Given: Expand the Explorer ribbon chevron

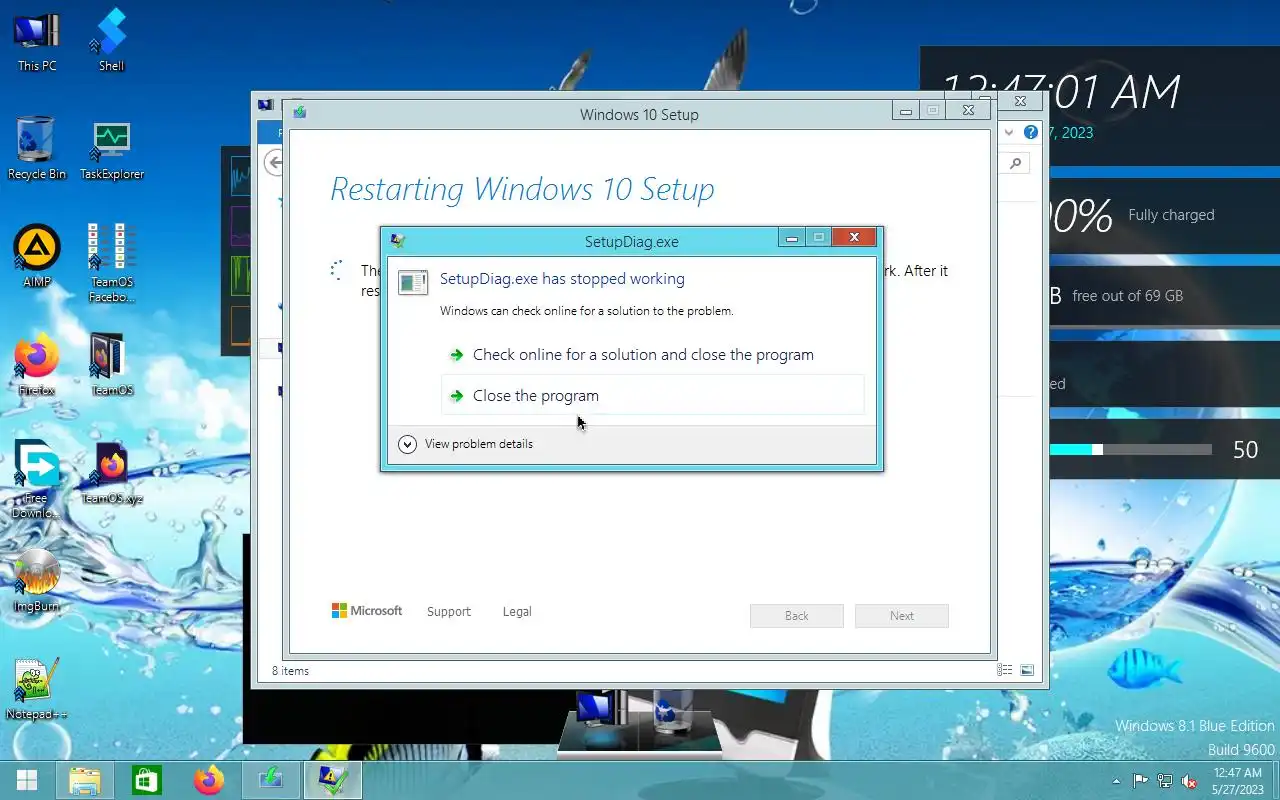Looking at the screenshot, I should 1008,132.
